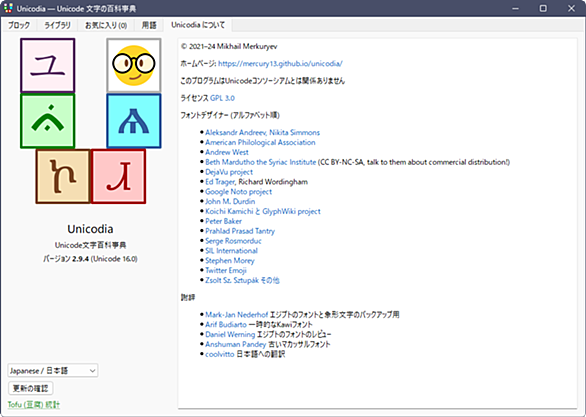The width and height of the screenshot is (586, 417).
Task: Go to the 用語 tab
Action: (149, 25)
